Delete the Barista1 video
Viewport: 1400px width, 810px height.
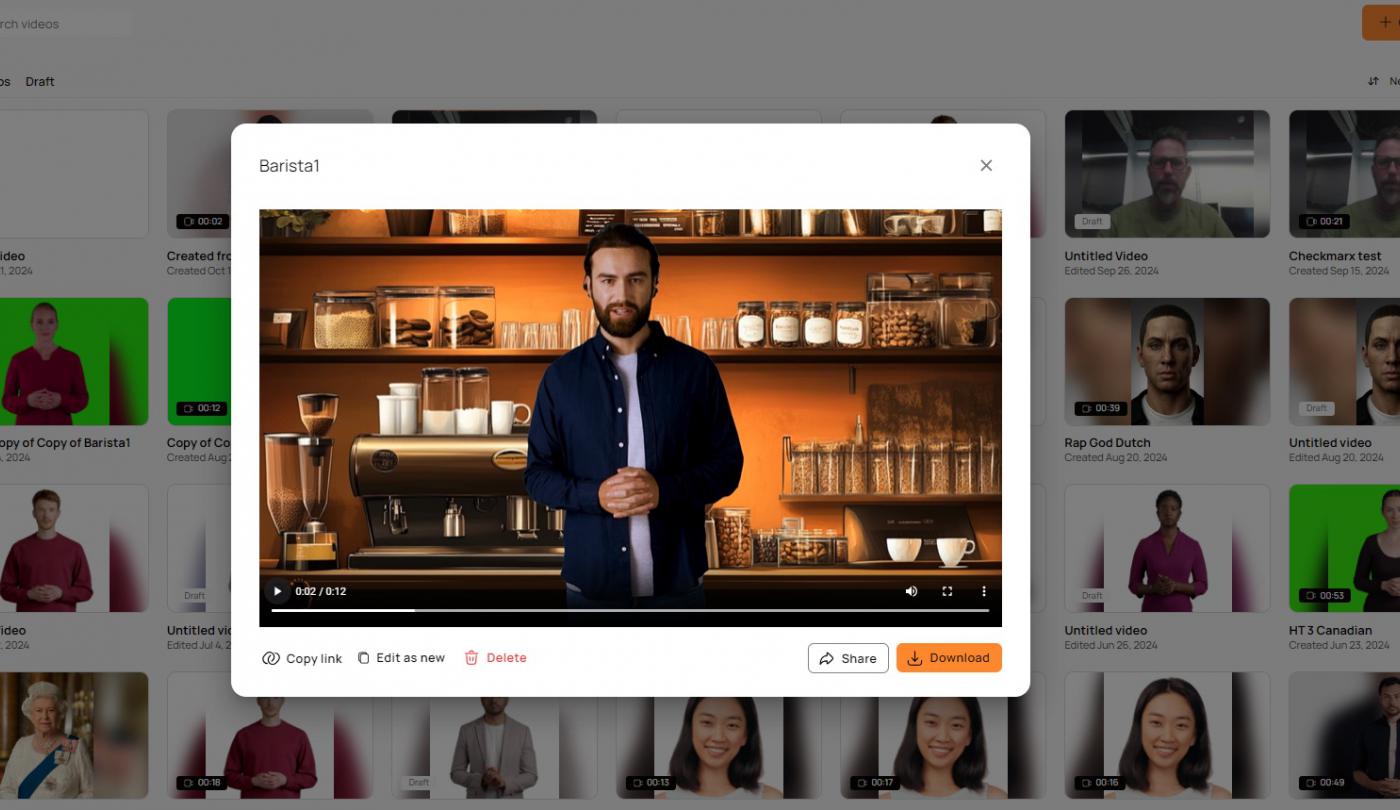[495, 658]
